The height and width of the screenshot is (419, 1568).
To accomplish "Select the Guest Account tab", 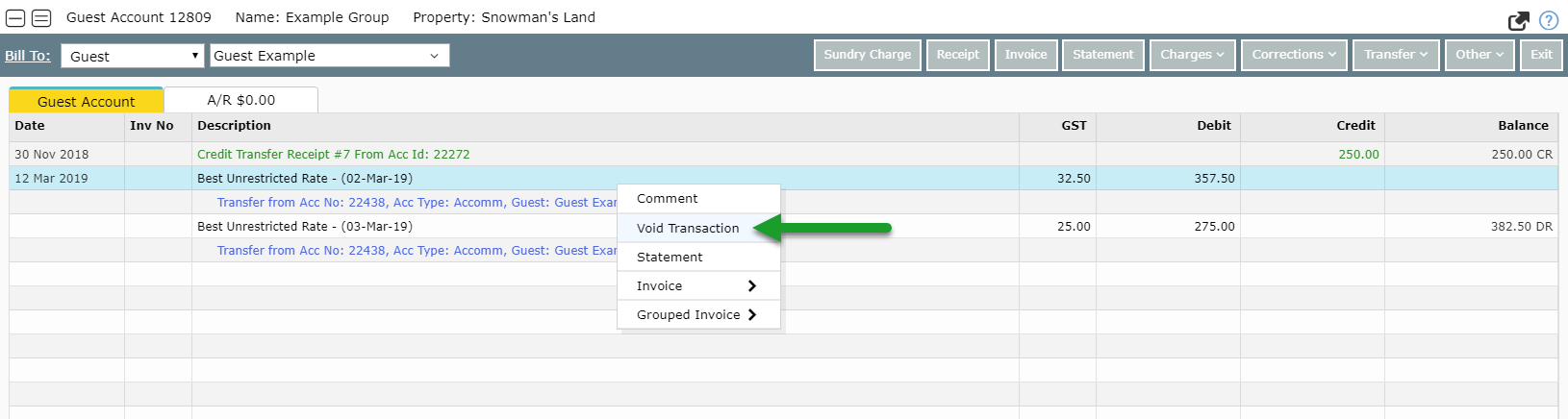I will 87,101.
